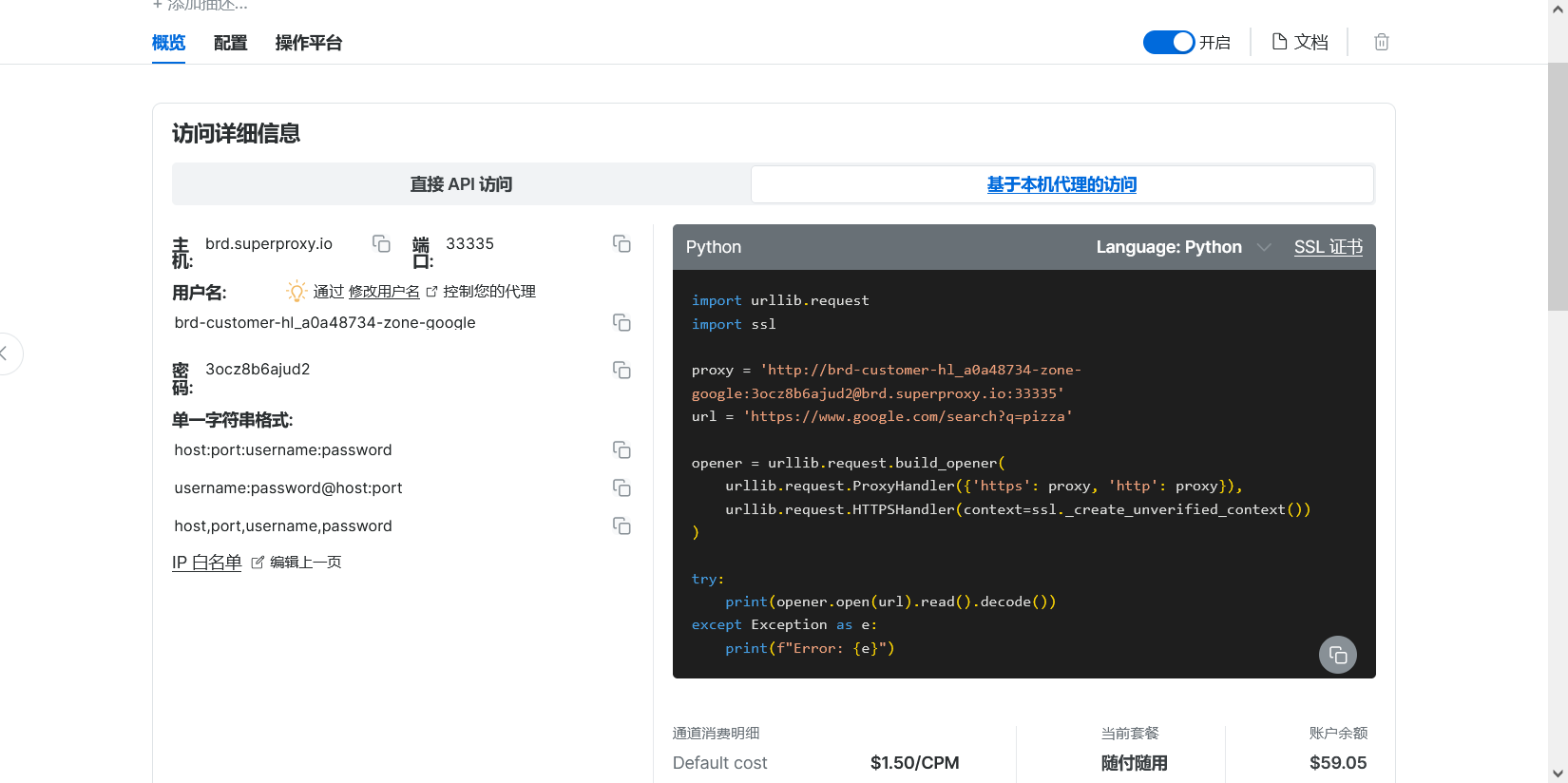Click the $1.50/CPM cost value
The width and height of the screenshot is (1568, 783).
[x=914, y=763]
